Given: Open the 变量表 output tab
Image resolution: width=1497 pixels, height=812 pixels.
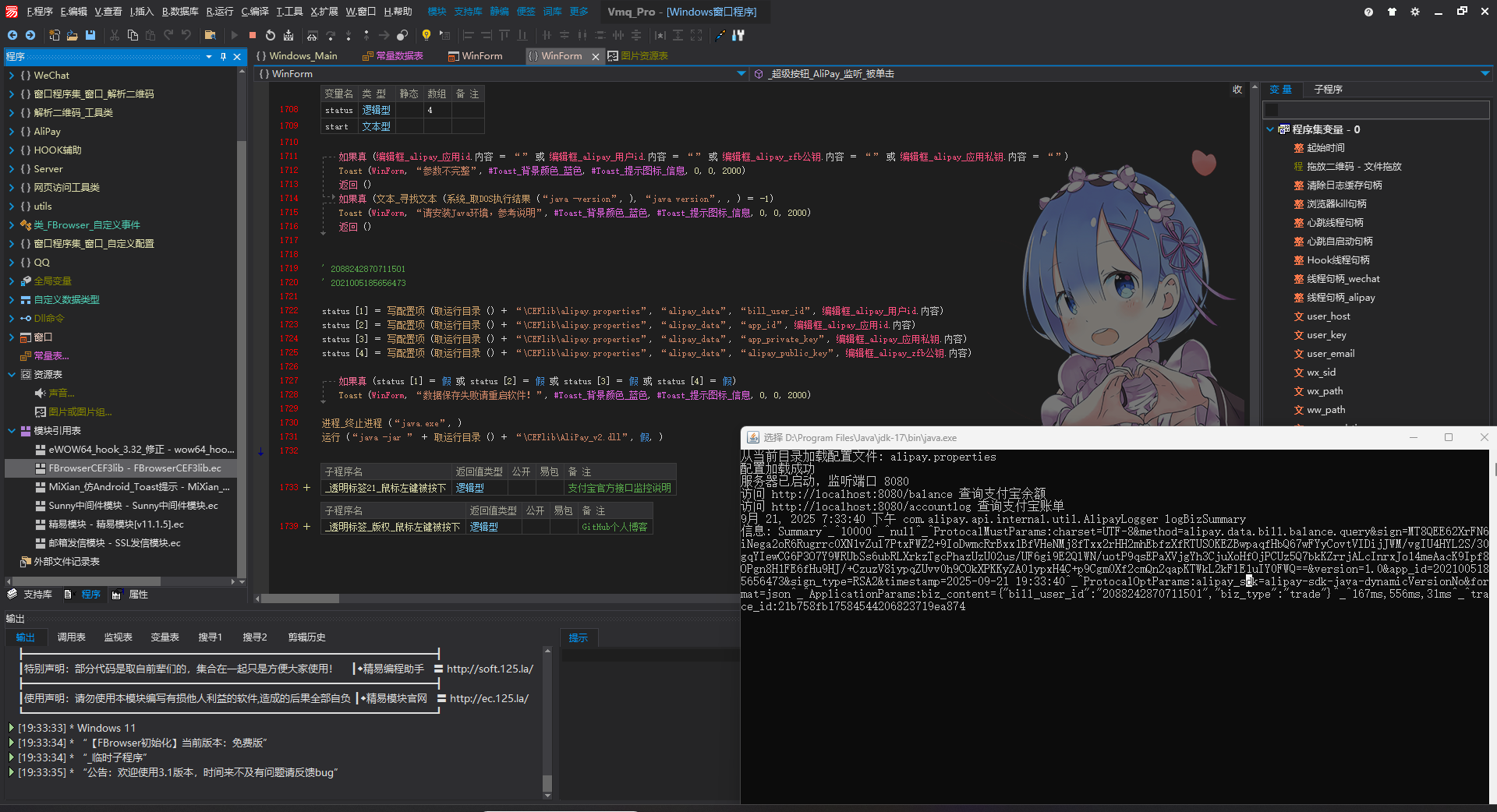Looking at the screenshot, I should (x=165, y=637).
